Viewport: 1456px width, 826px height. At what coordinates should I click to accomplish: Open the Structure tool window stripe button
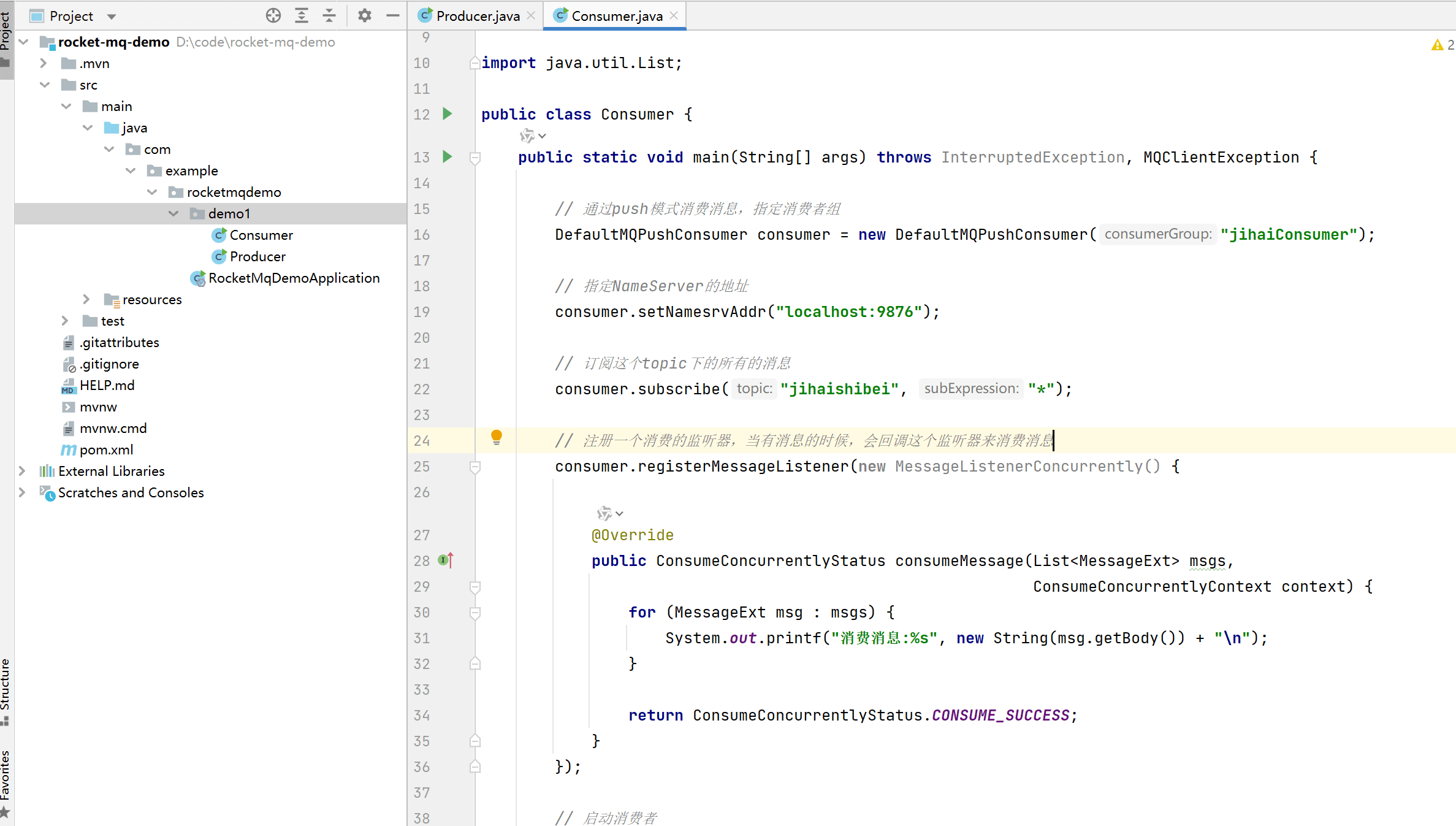point(6,693)
